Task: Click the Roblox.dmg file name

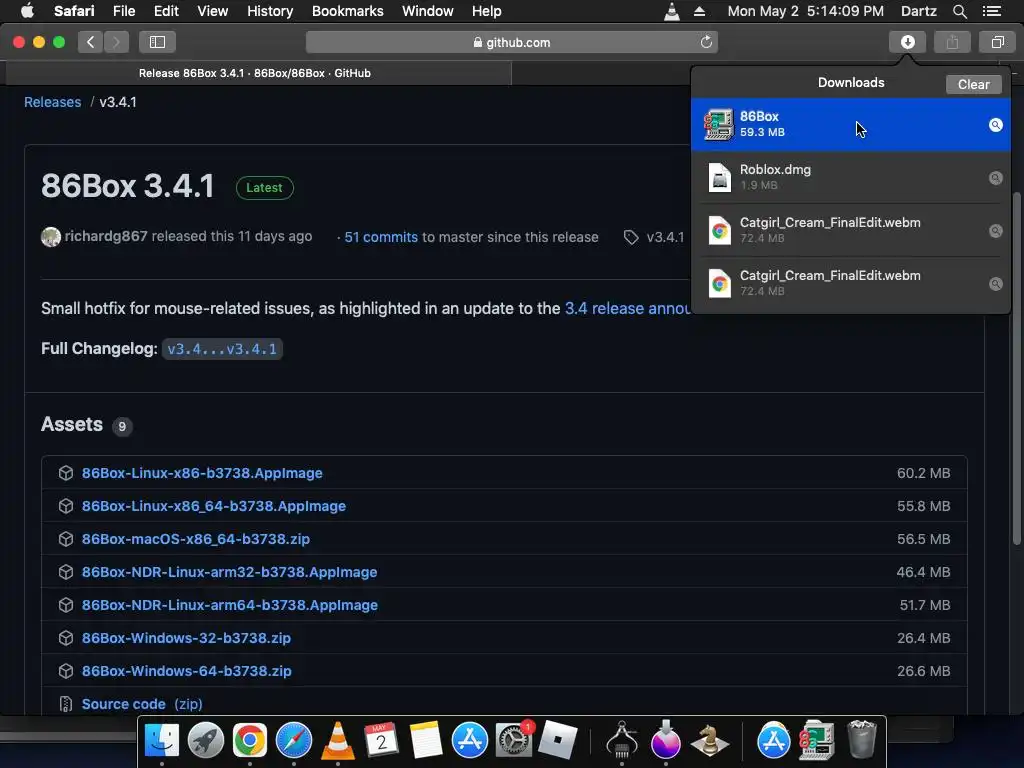Action: [775, 169]
